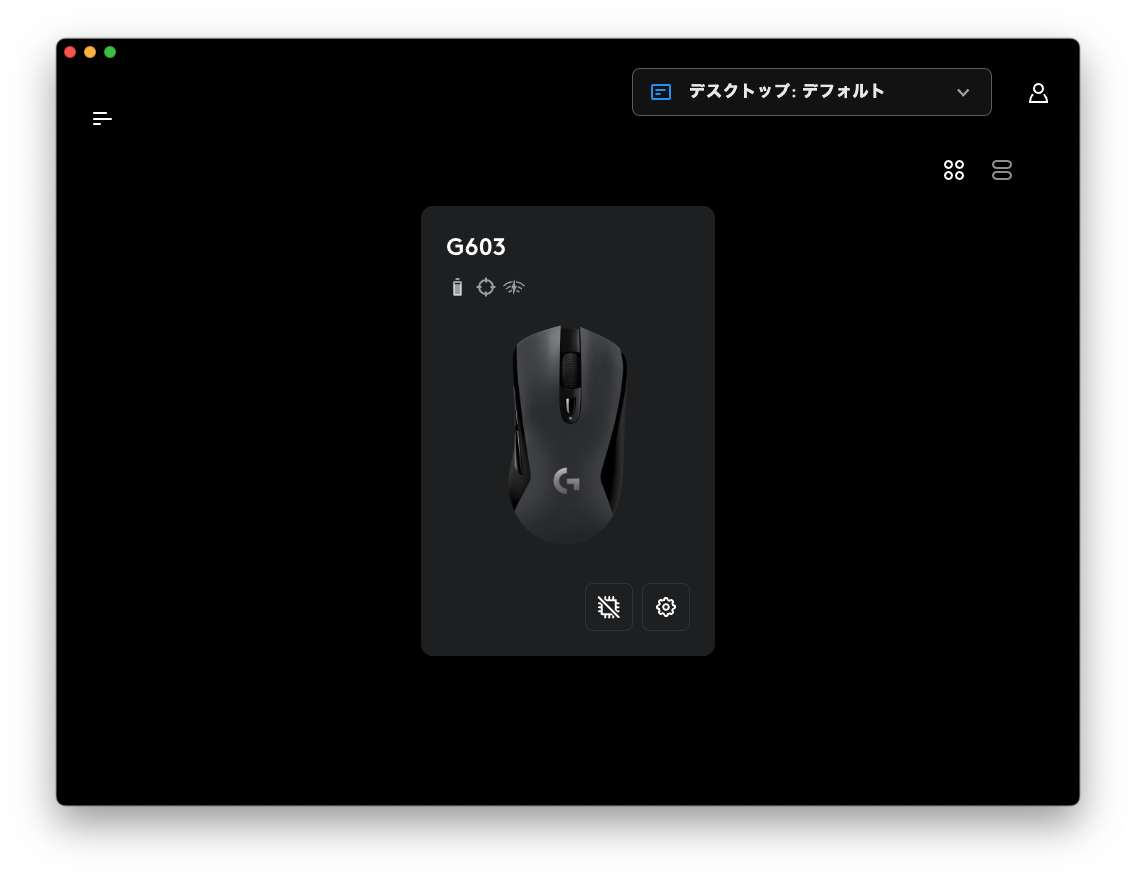Maximize the G HUB window
The width and height of the screenshot is (1136, 880).
(x=110, y=52)
